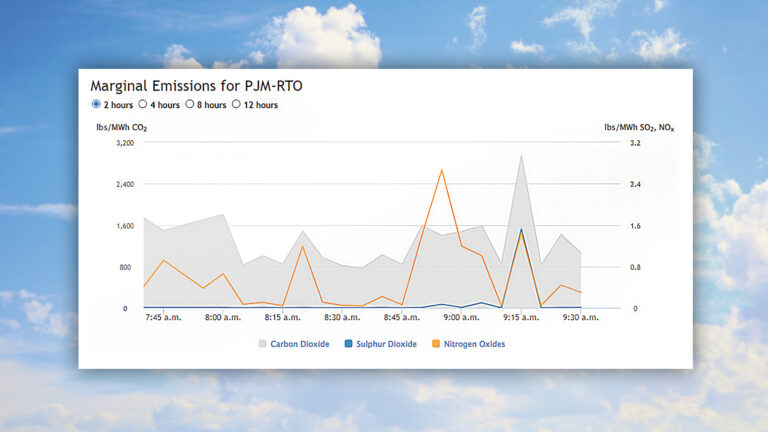Click the 8:00 a.m. axis label
This screenshot has height=432, width=768.
[223, 317]
